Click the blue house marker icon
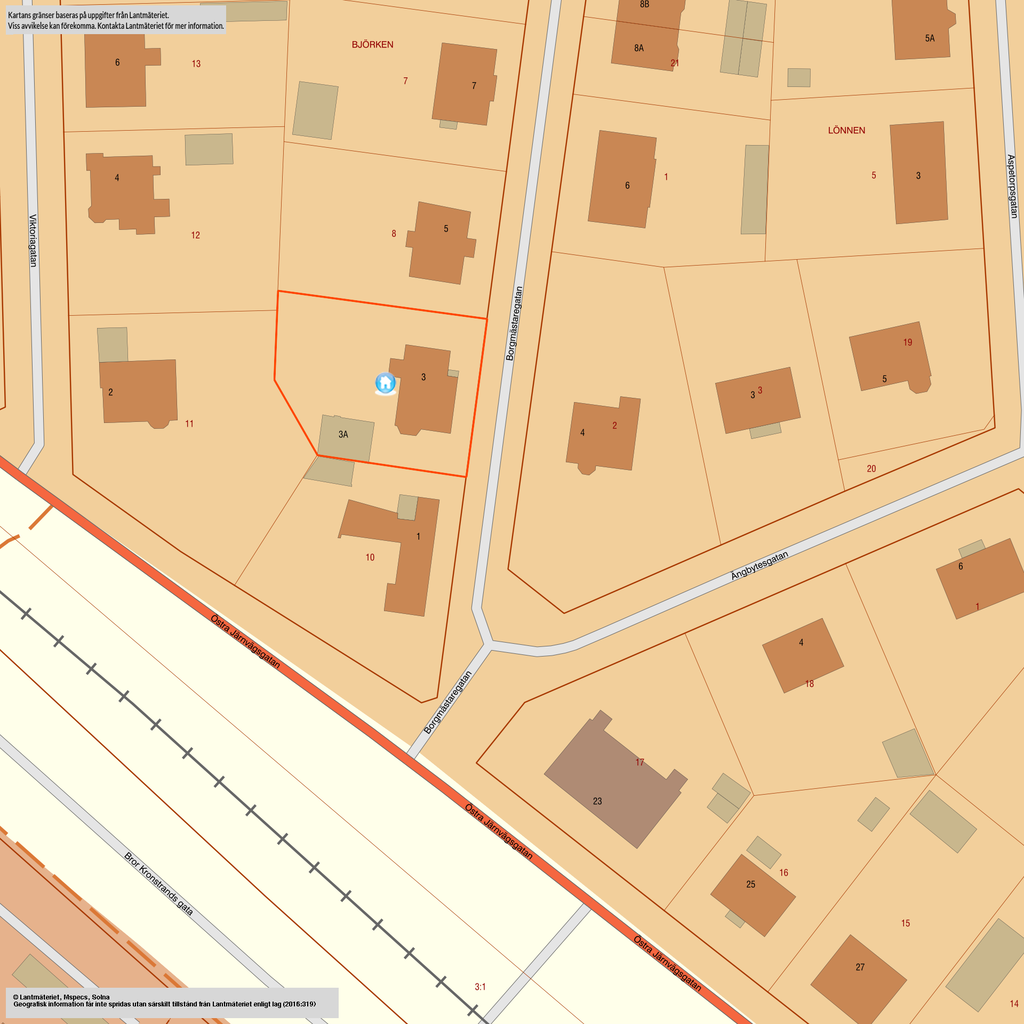This screenshot has height=1024, width=1024. 385,383
